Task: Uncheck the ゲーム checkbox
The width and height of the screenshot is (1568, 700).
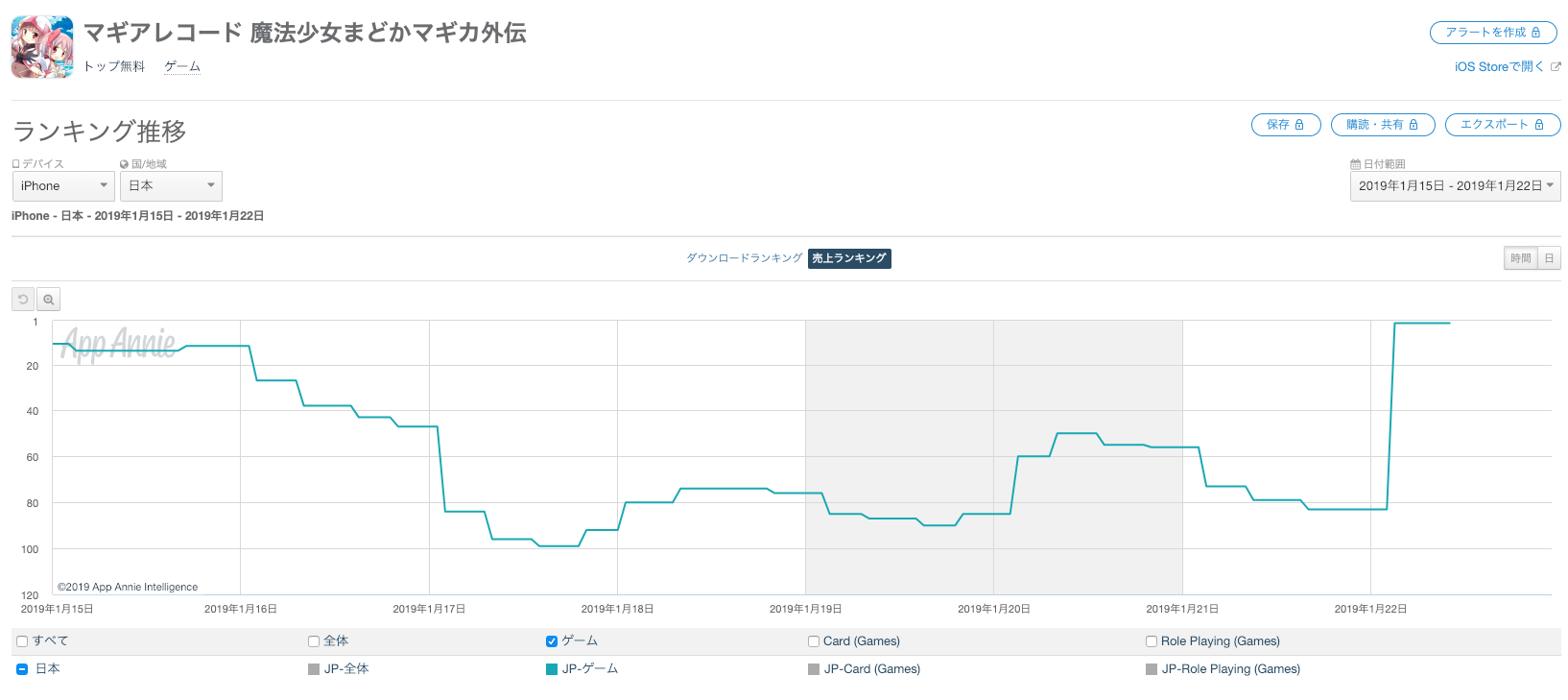Action: (552, 641)
